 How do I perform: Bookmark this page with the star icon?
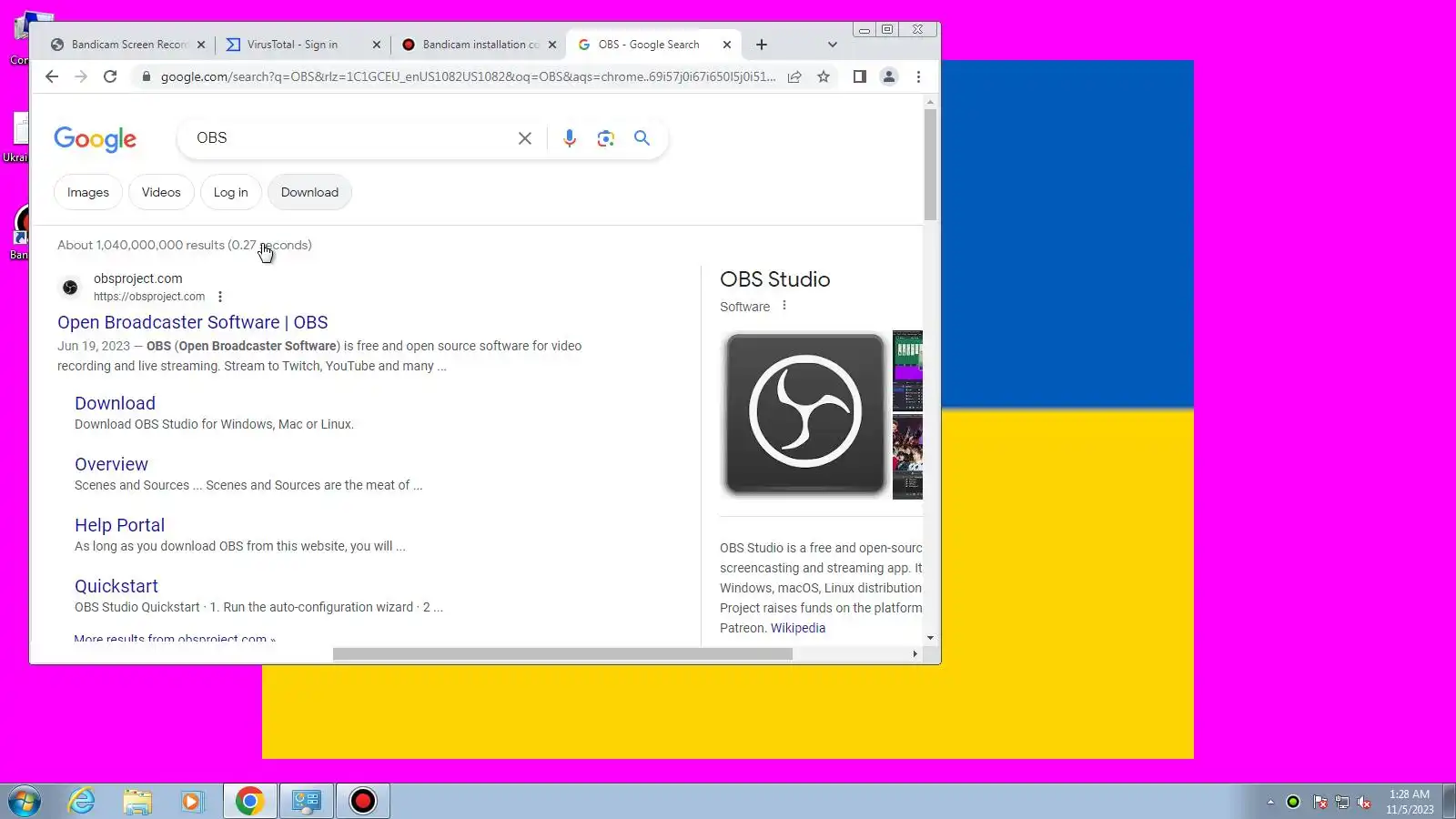point(824,76)
